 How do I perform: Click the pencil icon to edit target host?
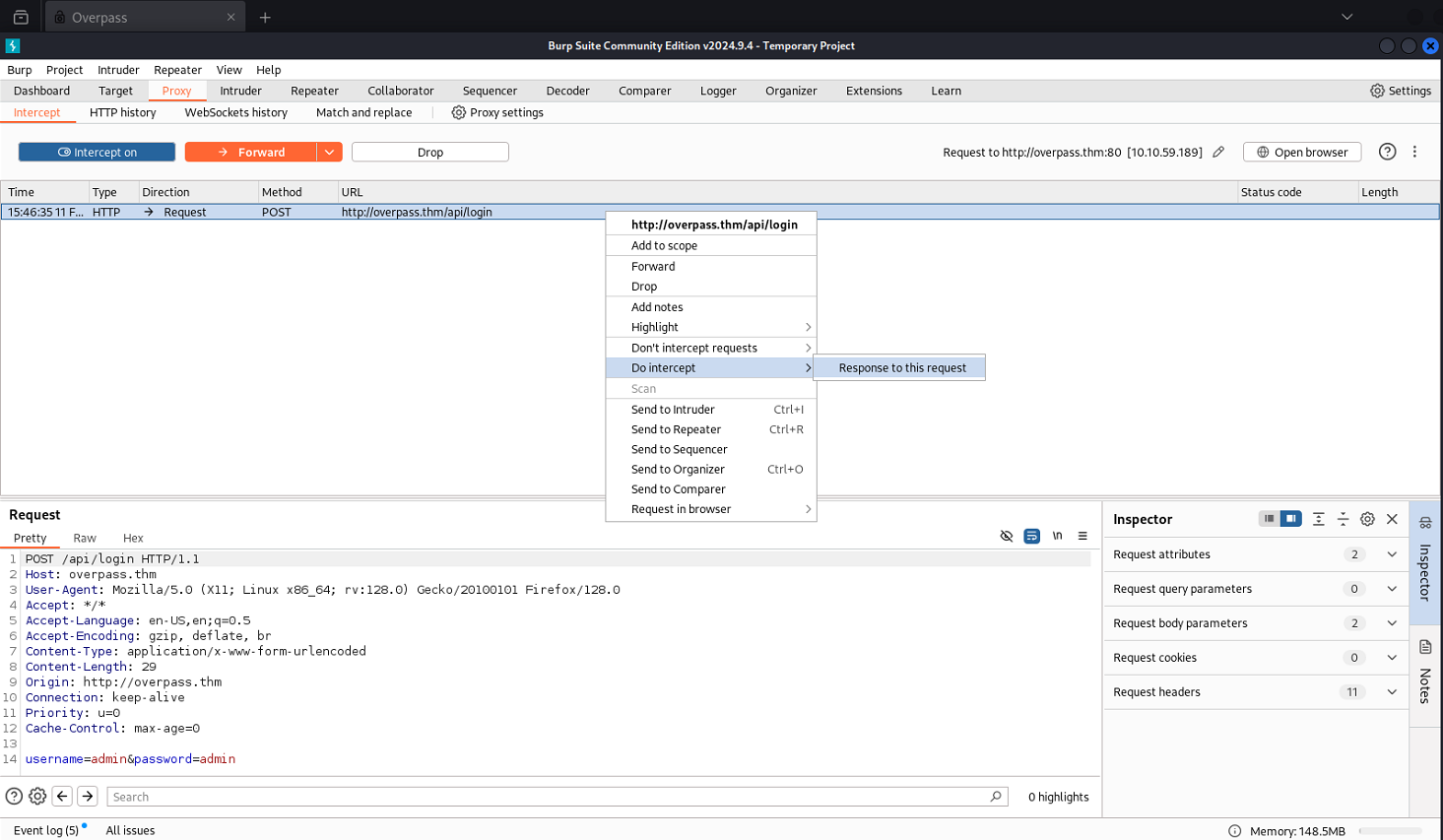1218,152
